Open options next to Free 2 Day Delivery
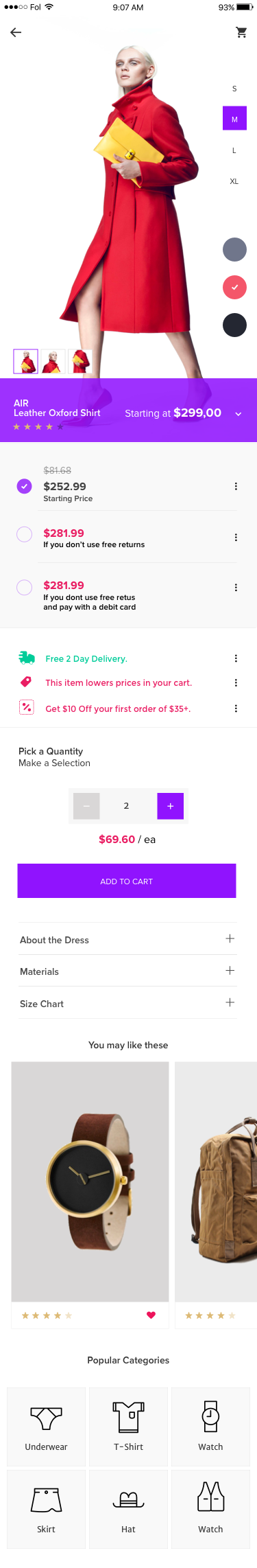The width and height of the screenshot is (257, 1568). tap(236, 658)
